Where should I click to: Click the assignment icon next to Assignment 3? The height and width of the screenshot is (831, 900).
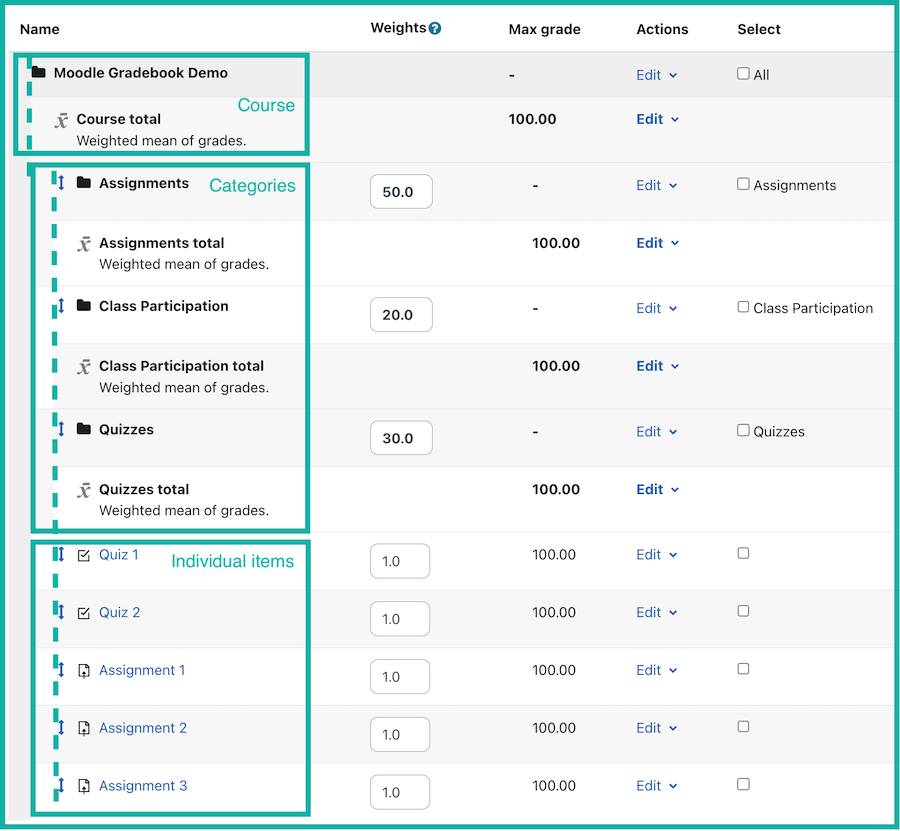(x=84, y=786)
